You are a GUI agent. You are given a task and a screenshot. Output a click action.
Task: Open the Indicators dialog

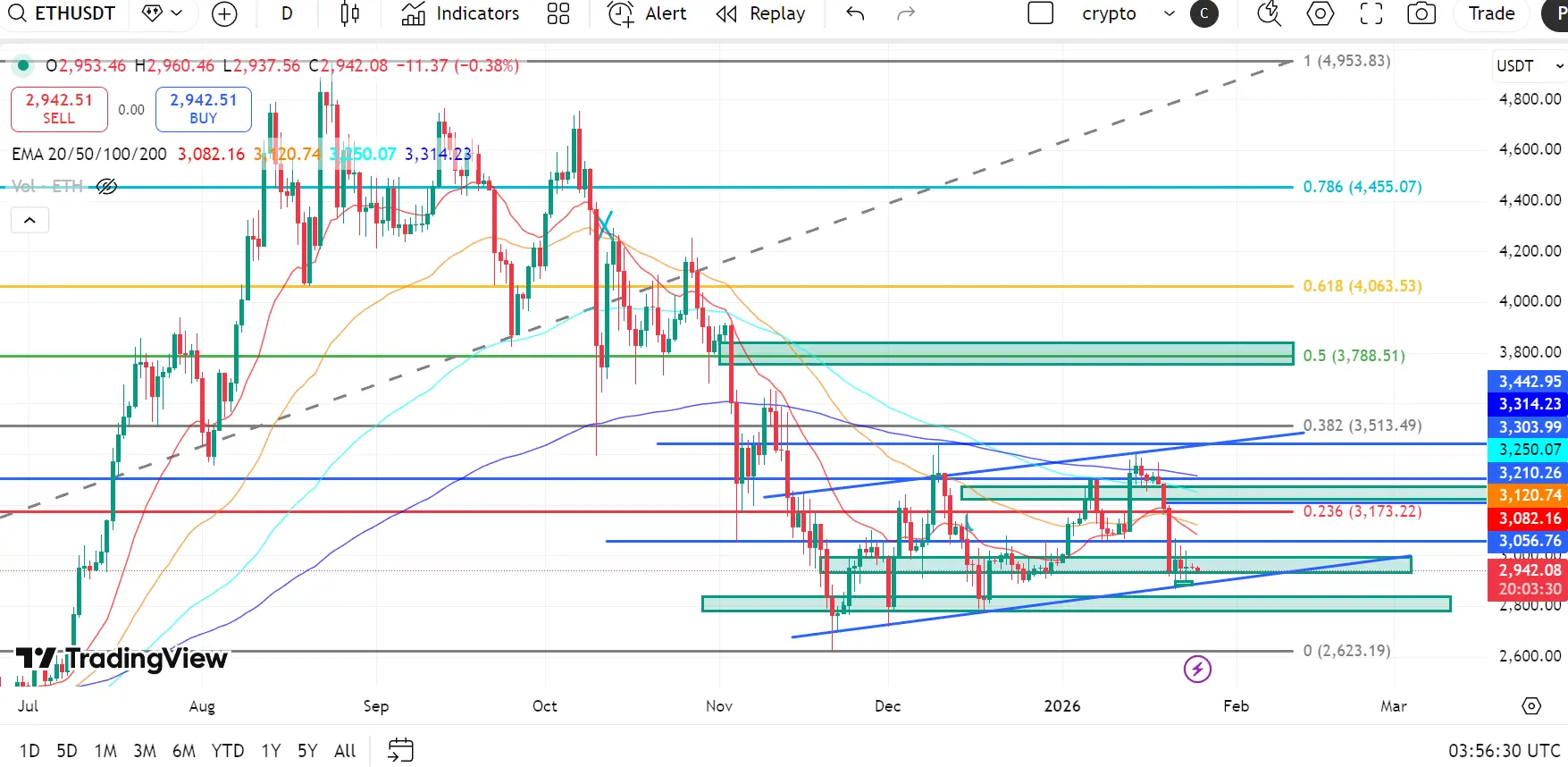(460, 13)
